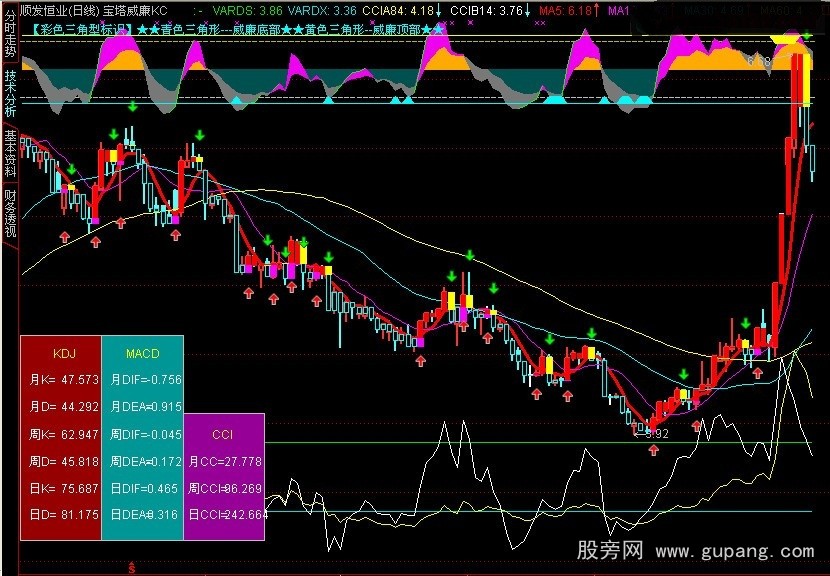Select the 周CCI=96.269 reading
This screenshot has height=576, width=830.
coord(225,488)
